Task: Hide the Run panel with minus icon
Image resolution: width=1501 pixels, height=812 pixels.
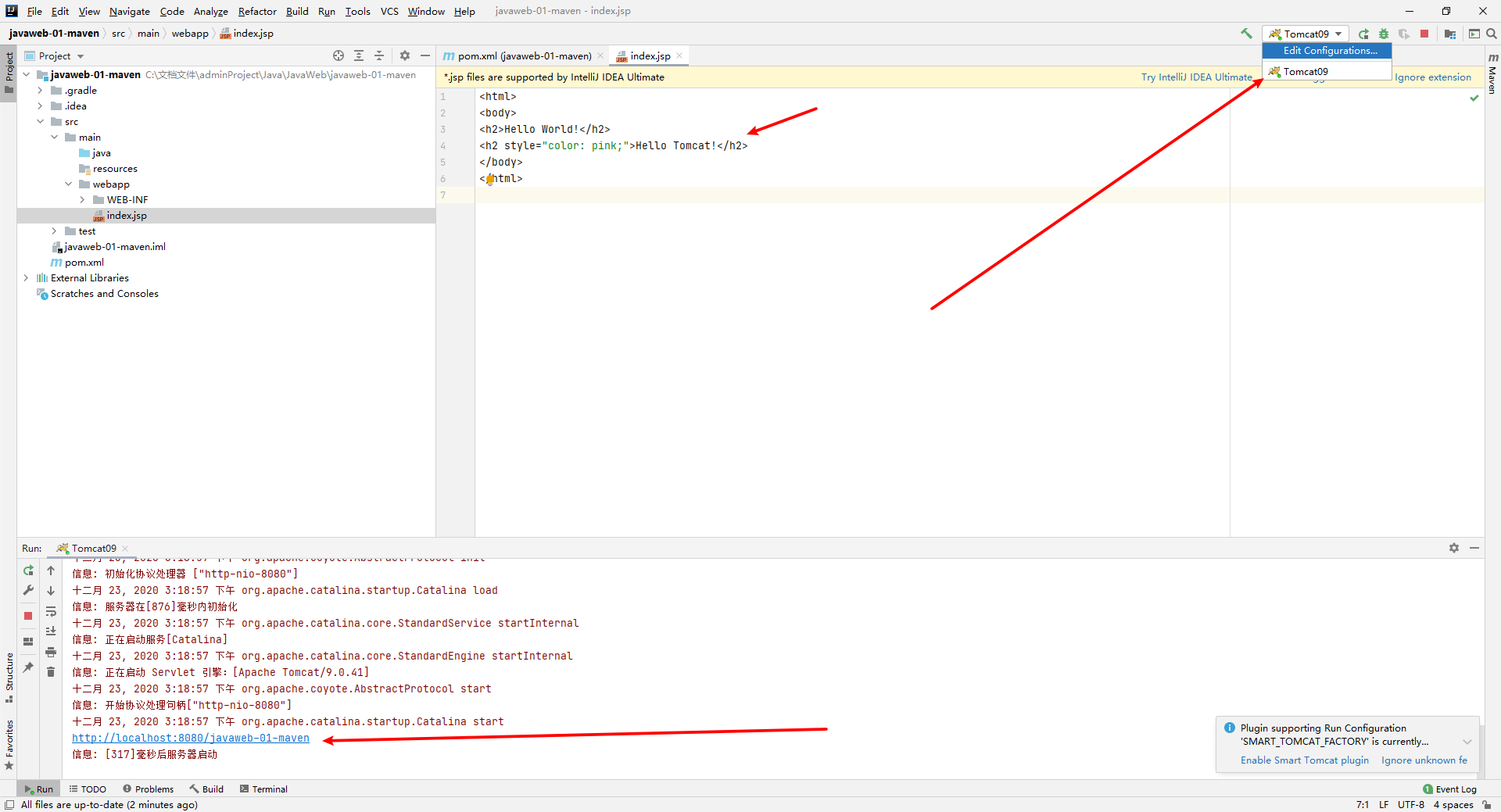Action: pyautogui.click(x=1474, y=548)
